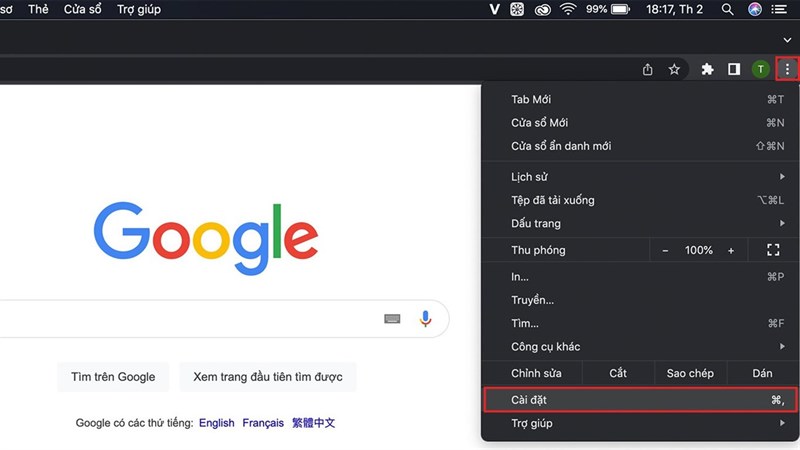
Task: Open Spotlight search magnifier in menu bar
Action: pos(728,9)
